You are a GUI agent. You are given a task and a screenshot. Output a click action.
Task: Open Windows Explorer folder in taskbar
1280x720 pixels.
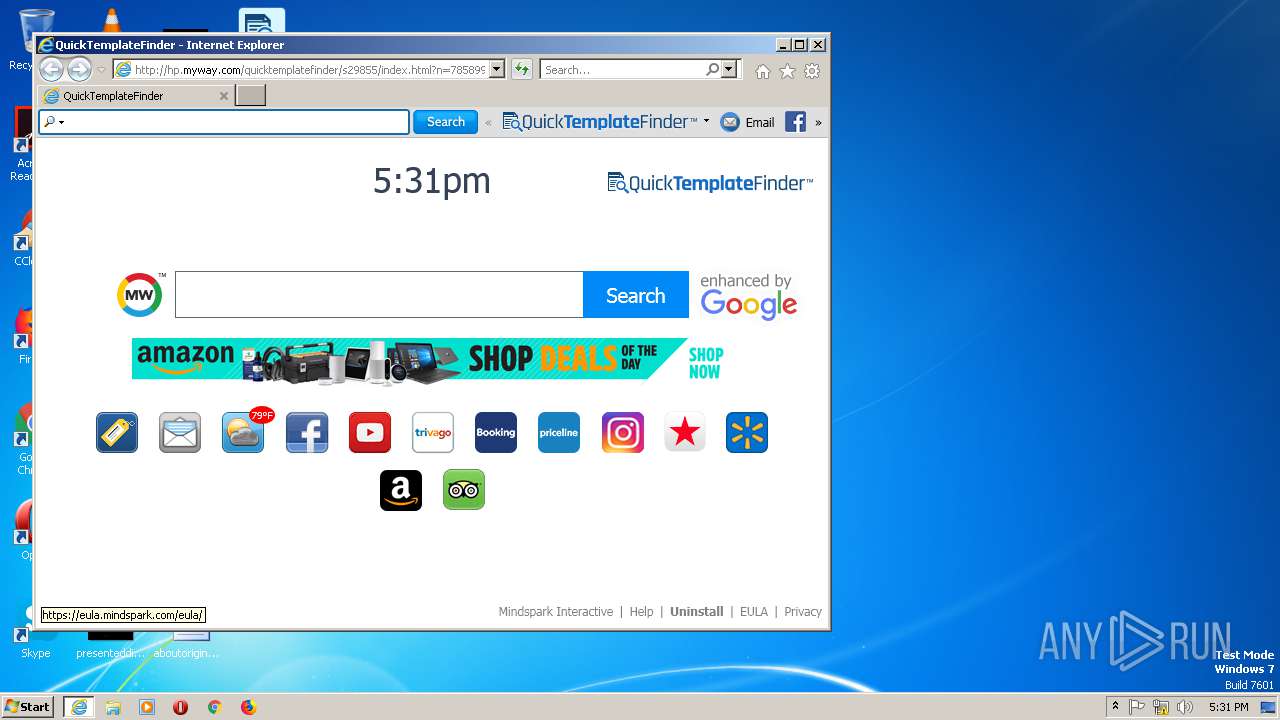click(x=113, y=707)
